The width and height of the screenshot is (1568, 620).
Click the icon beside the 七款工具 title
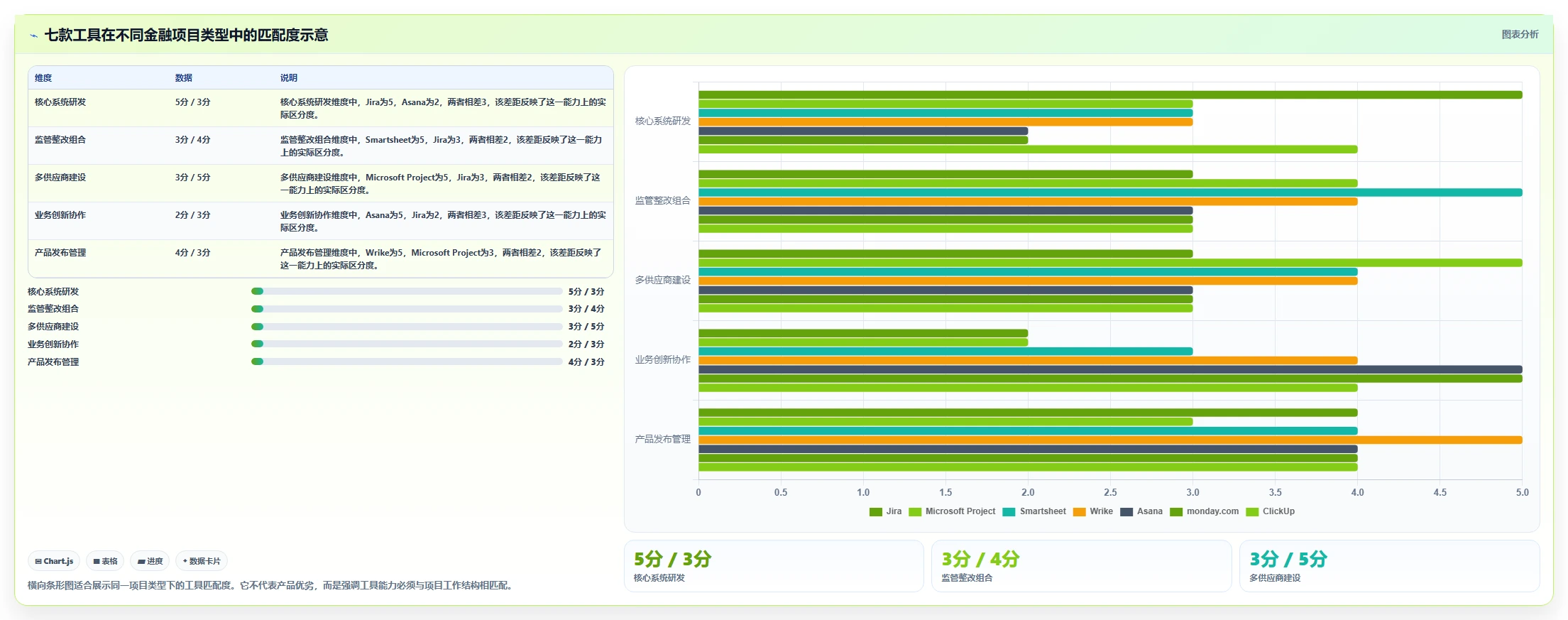tap(33, 36)
